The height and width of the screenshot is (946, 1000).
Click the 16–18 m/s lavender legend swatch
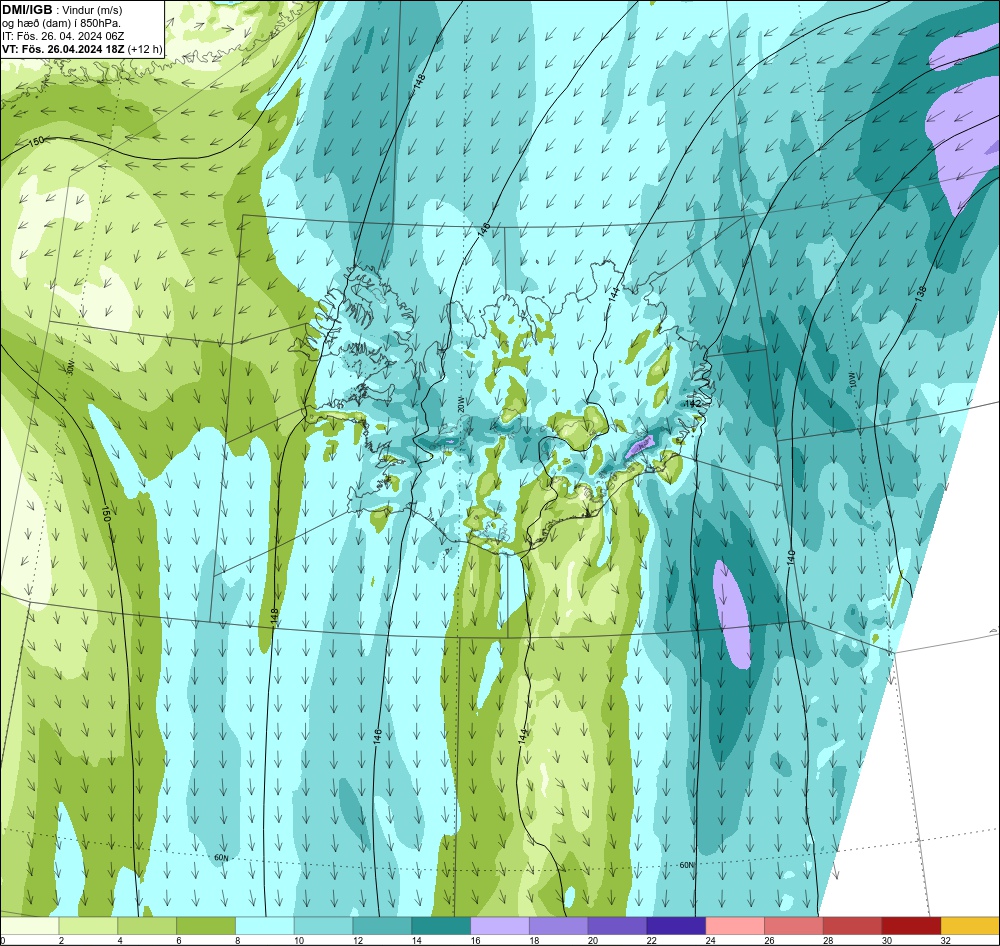500,925
